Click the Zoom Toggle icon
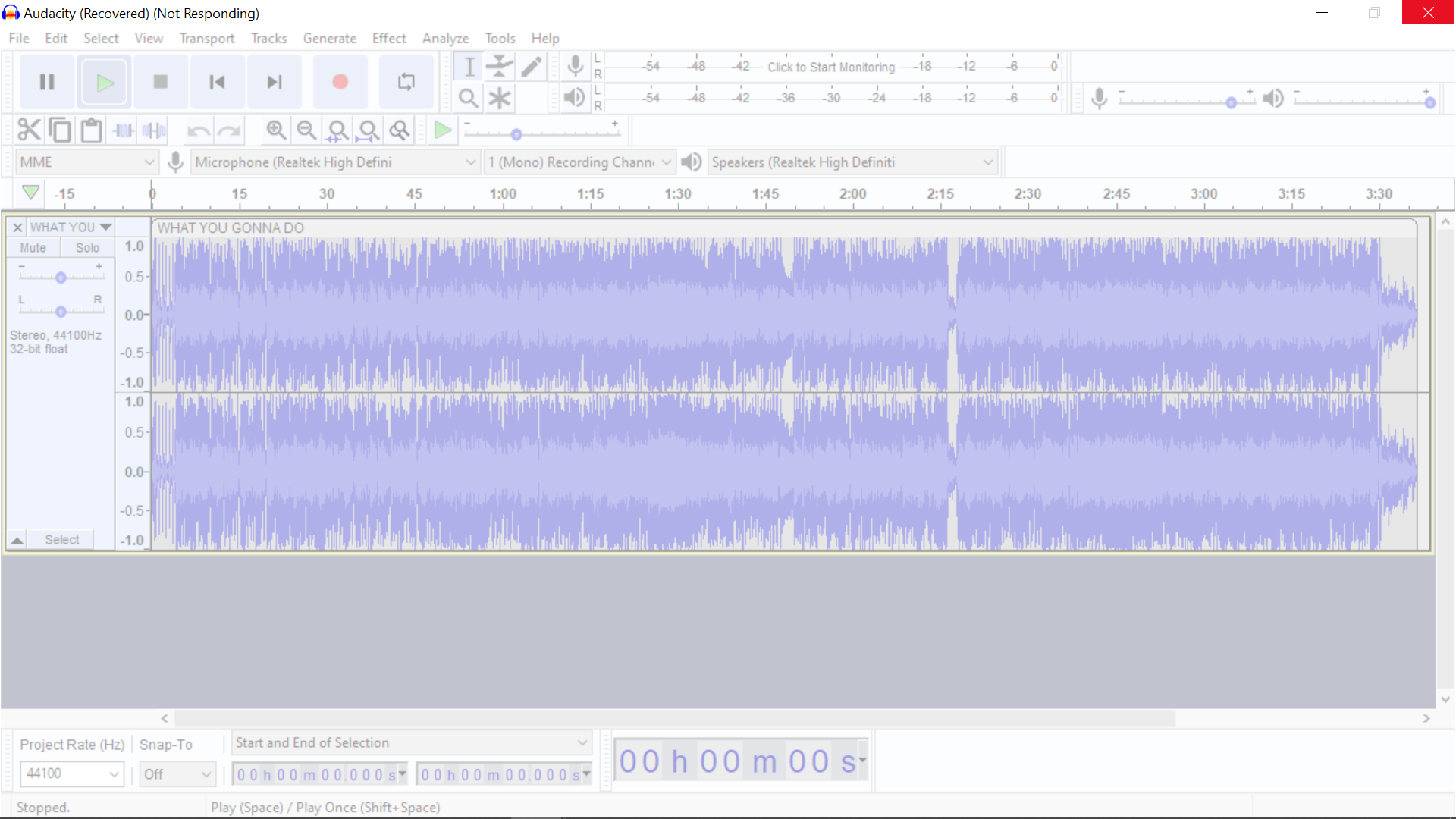1456x819 pixels. [x=400, y=130]
